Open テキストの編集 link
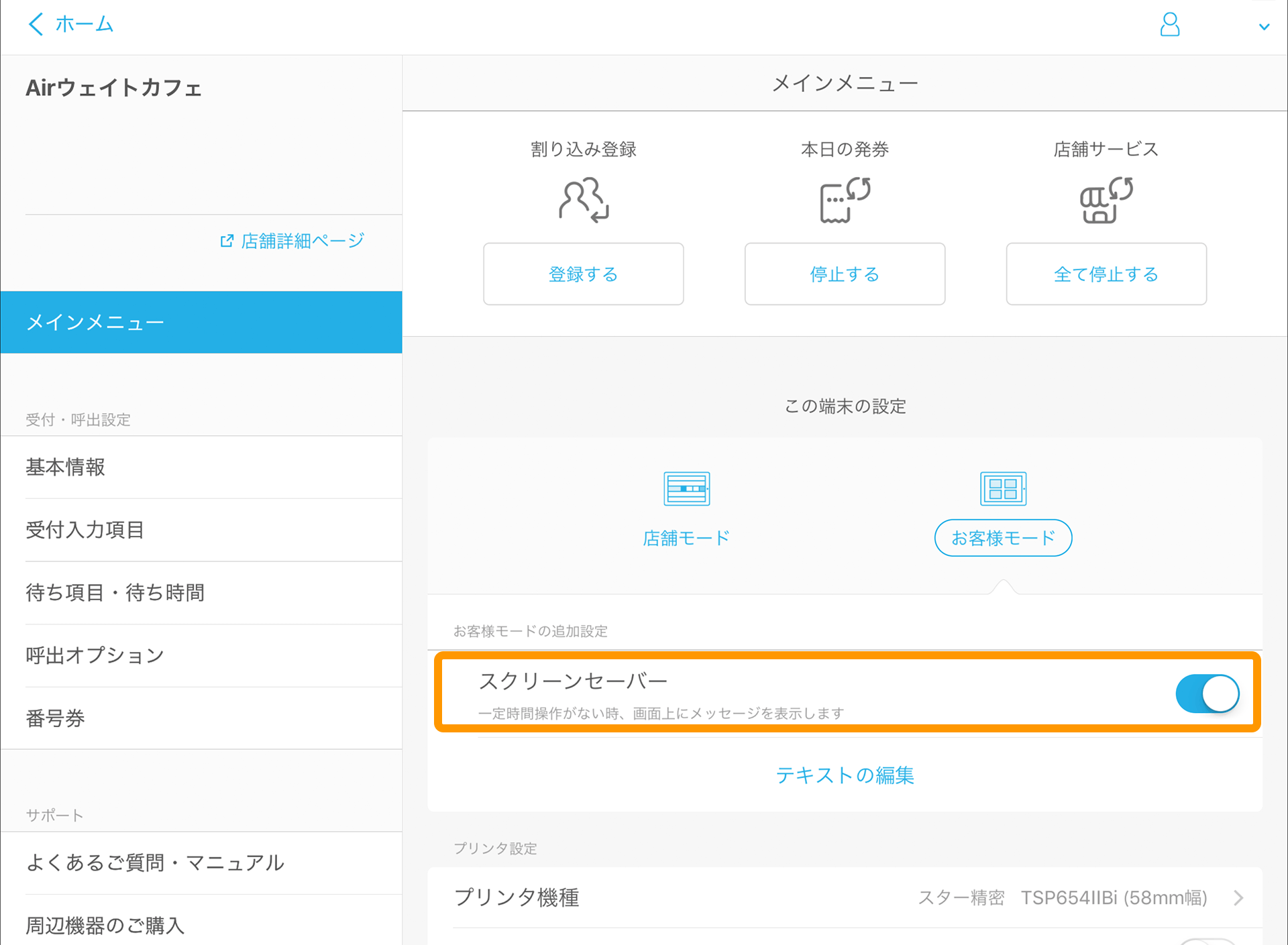 (x=845, y=775)
